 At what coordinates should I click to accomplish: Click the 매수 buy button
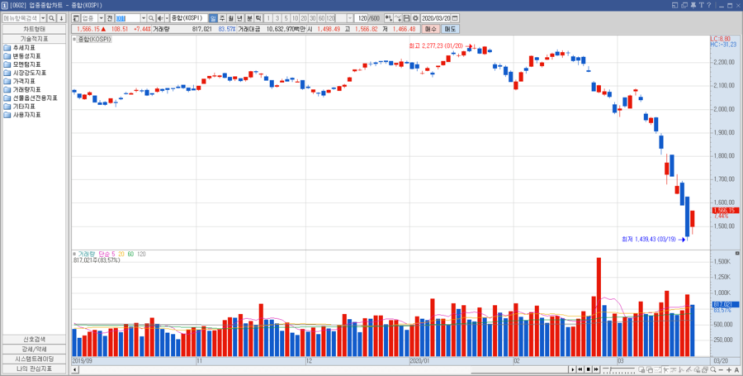pos(430,29)
